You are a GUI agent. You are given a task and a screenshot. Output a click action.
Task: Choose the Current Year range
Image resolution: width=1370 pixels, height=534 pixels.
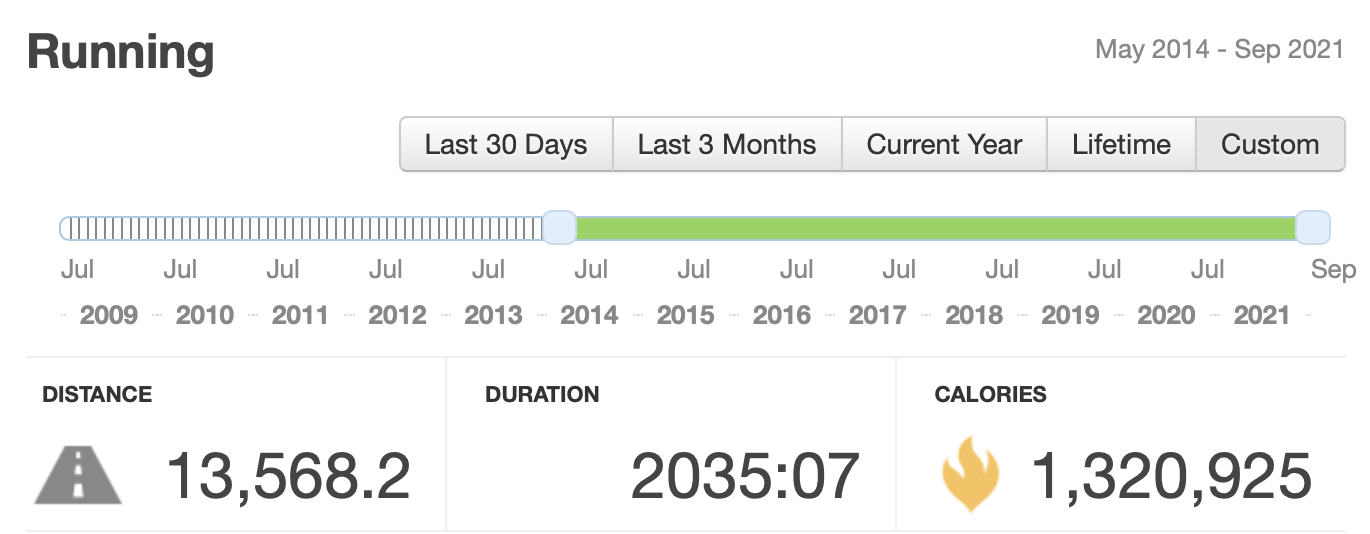pos(944,144)
